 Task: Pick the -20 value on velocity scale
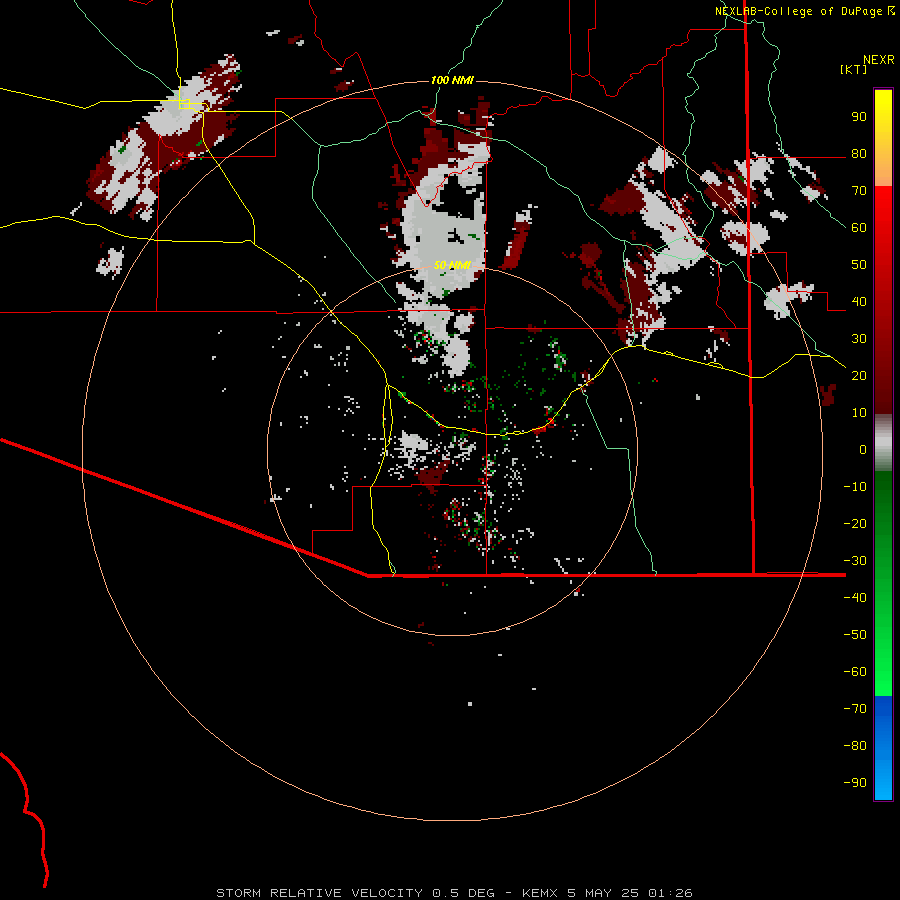pyautogui.click(x=855, y=524)
